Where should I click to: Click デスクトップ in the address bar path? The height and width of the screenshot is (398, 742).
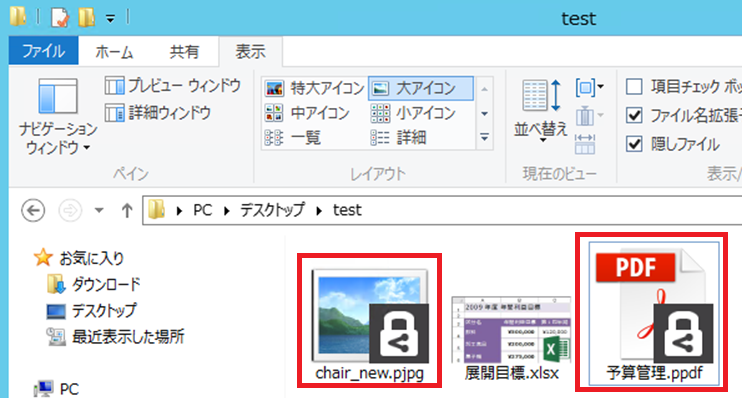click(x=272, y=210)
